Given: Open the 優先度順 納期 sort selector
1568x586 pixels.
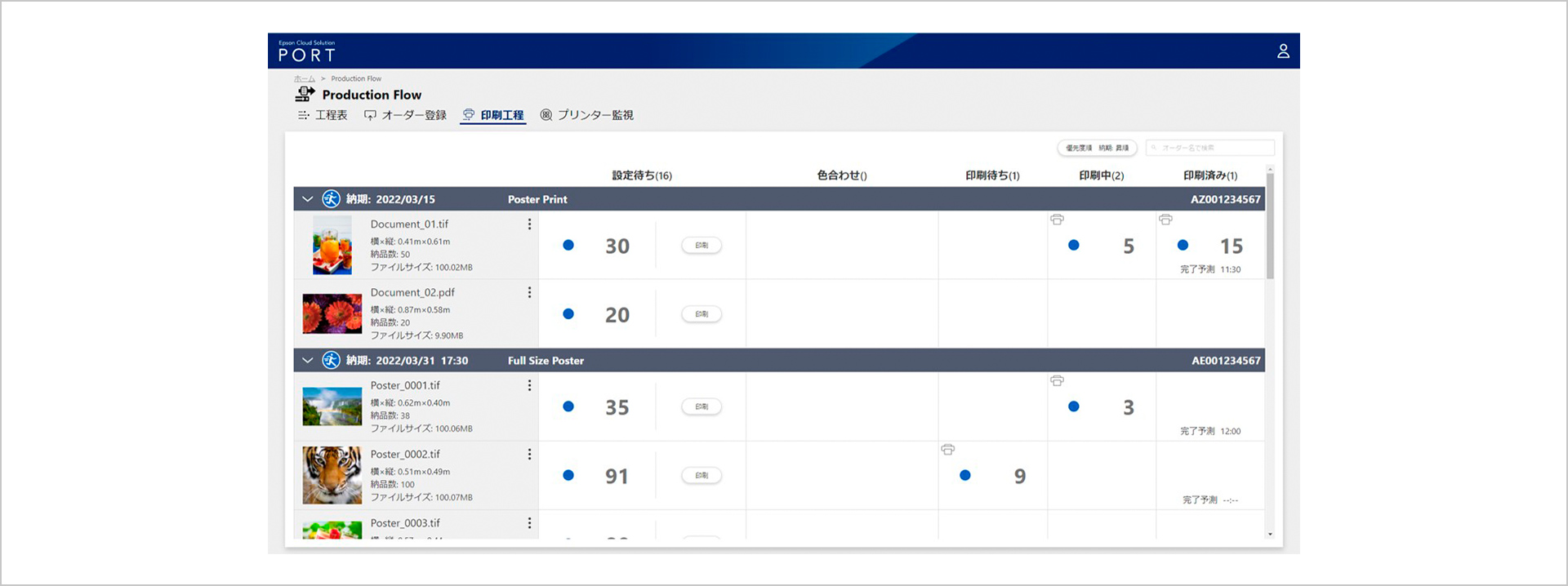Looking at the screenshot, I should point(1097,148).
